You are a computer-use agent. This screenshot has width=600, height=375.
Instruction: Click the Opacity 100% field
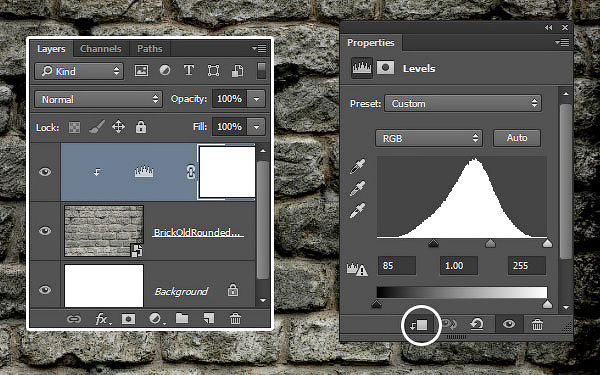point(230,99)
